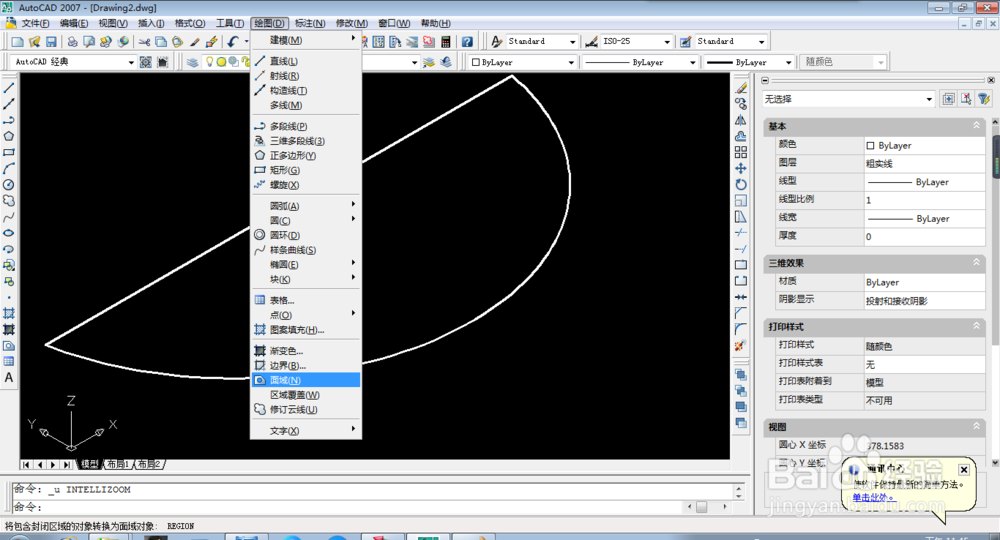
Task: Click the Move tool in modify toolbar
Action: (740, 168)
